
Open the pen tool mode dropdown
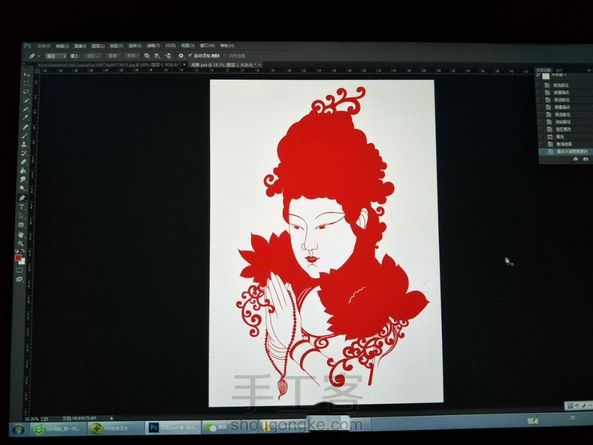pos(56,56)
